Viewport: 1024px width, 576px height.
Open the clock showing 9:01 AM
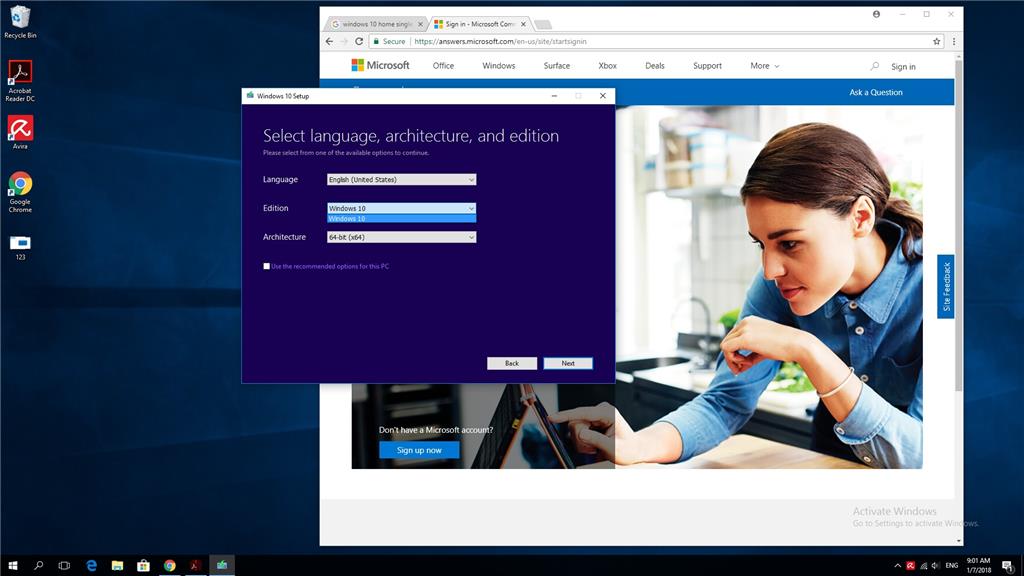pyautogui.click(x=978, y=566)
